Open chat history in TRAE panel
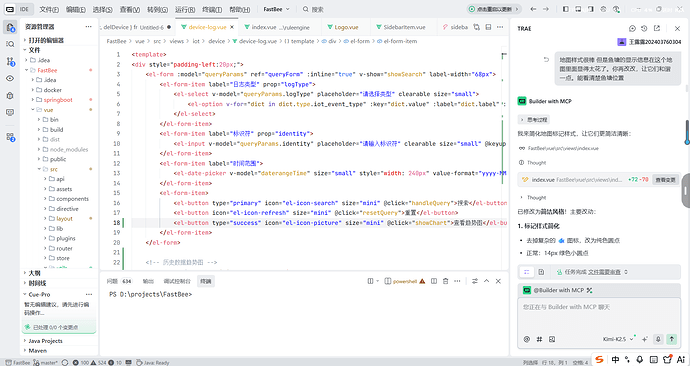690x366 pixels. point(644,28)
